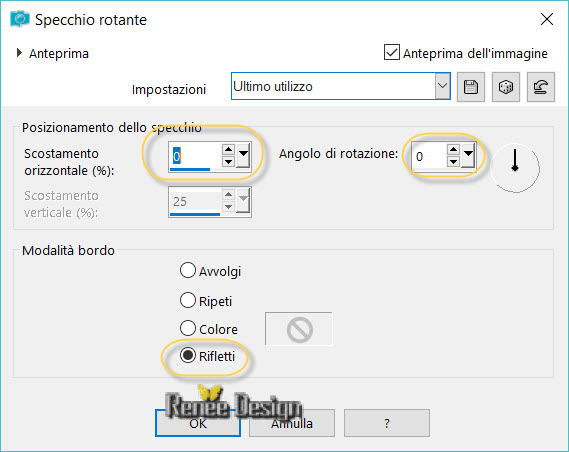Image resolution: width=569 pixels, height=452 pixels.
Task: Click the randomize parameters dice icon
Action: tap(505, 87)
